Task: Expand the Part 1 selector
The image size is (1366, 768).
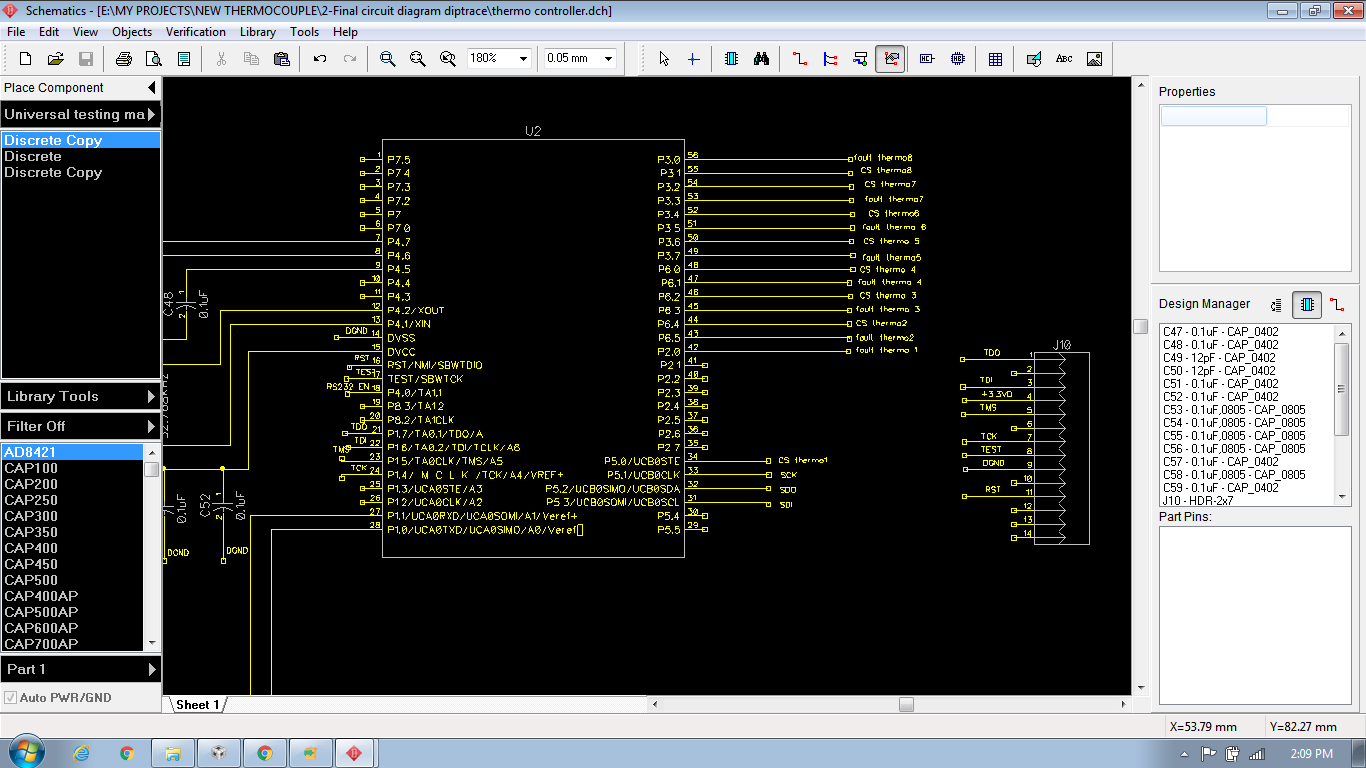Action: [81, 669]
